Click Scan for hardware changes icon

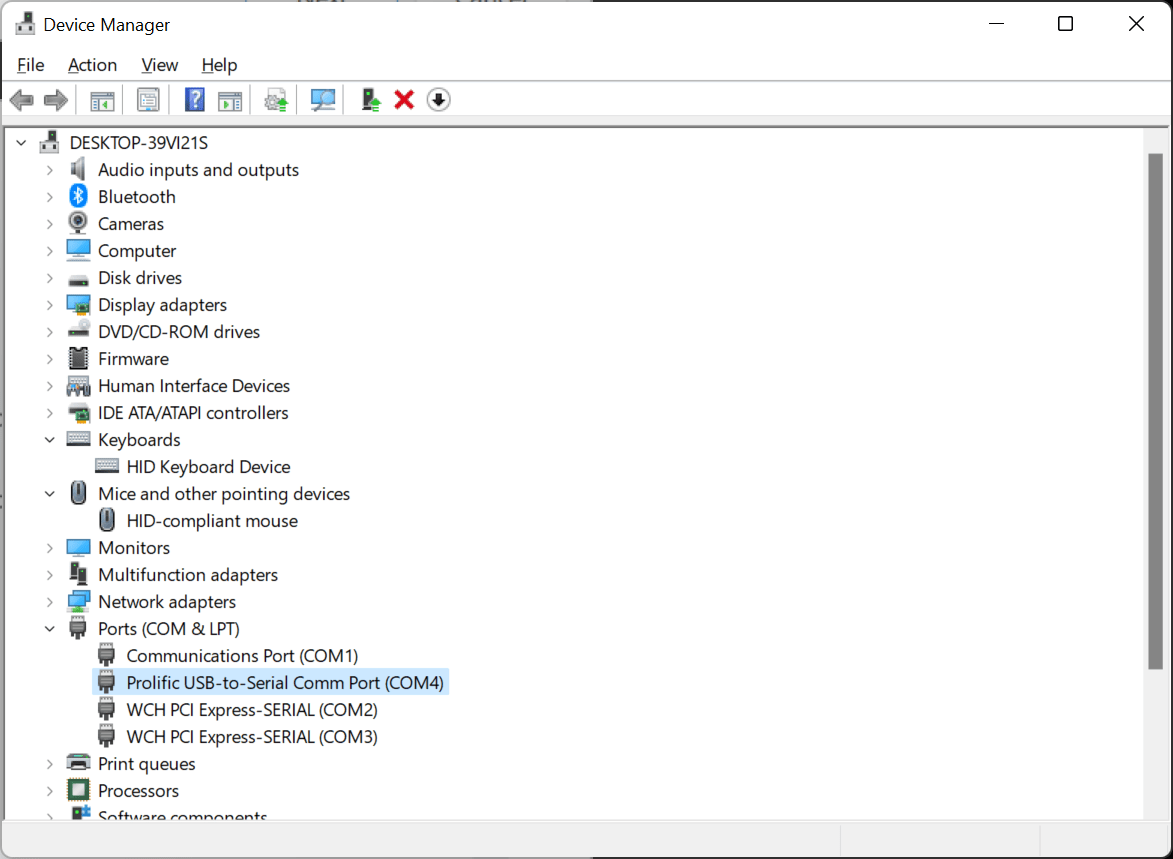tap(321, 99)
